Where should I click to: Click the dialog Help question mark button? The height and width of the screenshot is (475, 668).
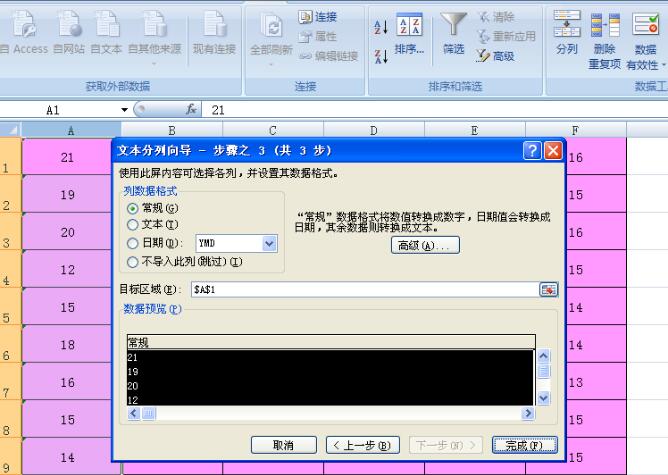click(532, 151)
